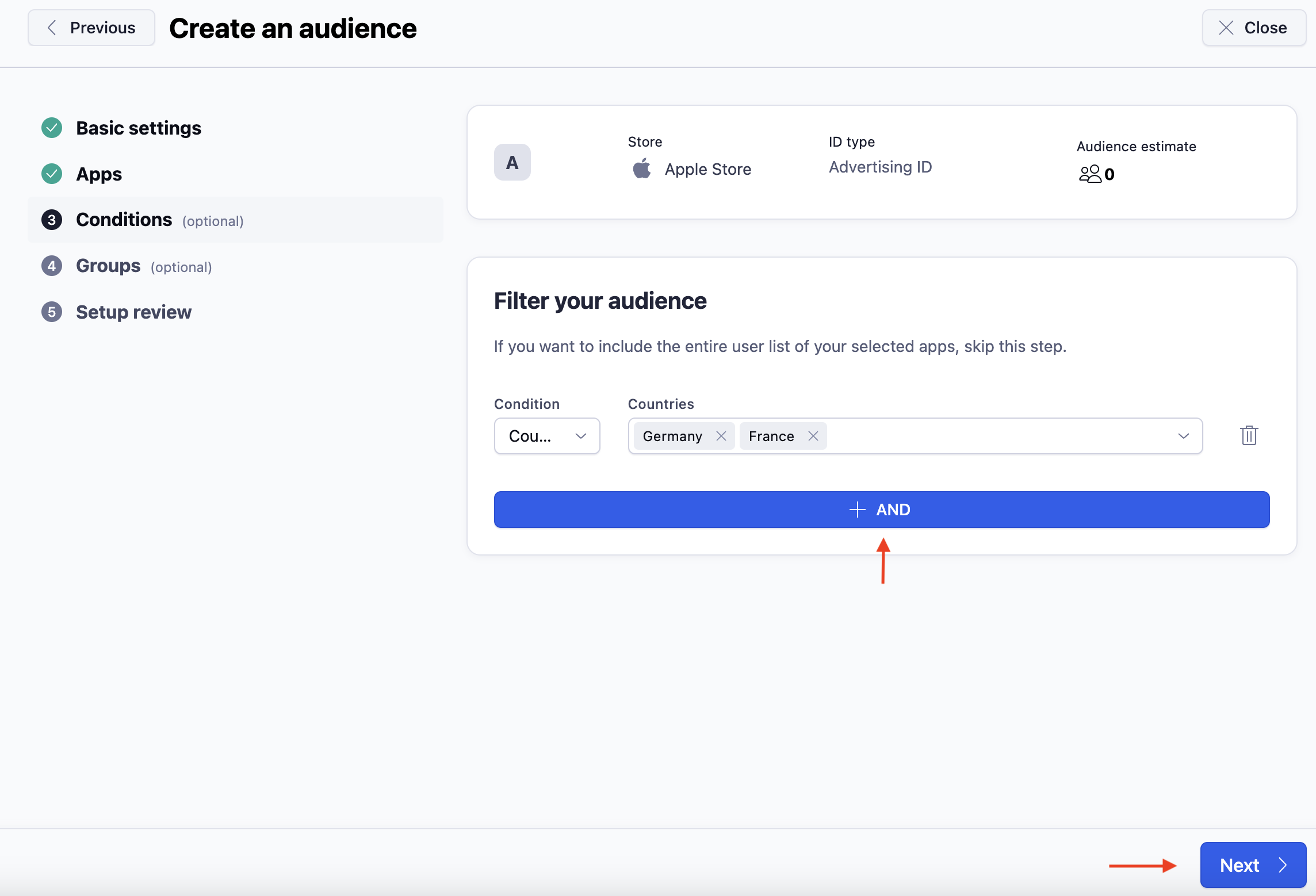Click the Apple Store logo icon
Screen dimensions: 1316x896
point(642,169)
